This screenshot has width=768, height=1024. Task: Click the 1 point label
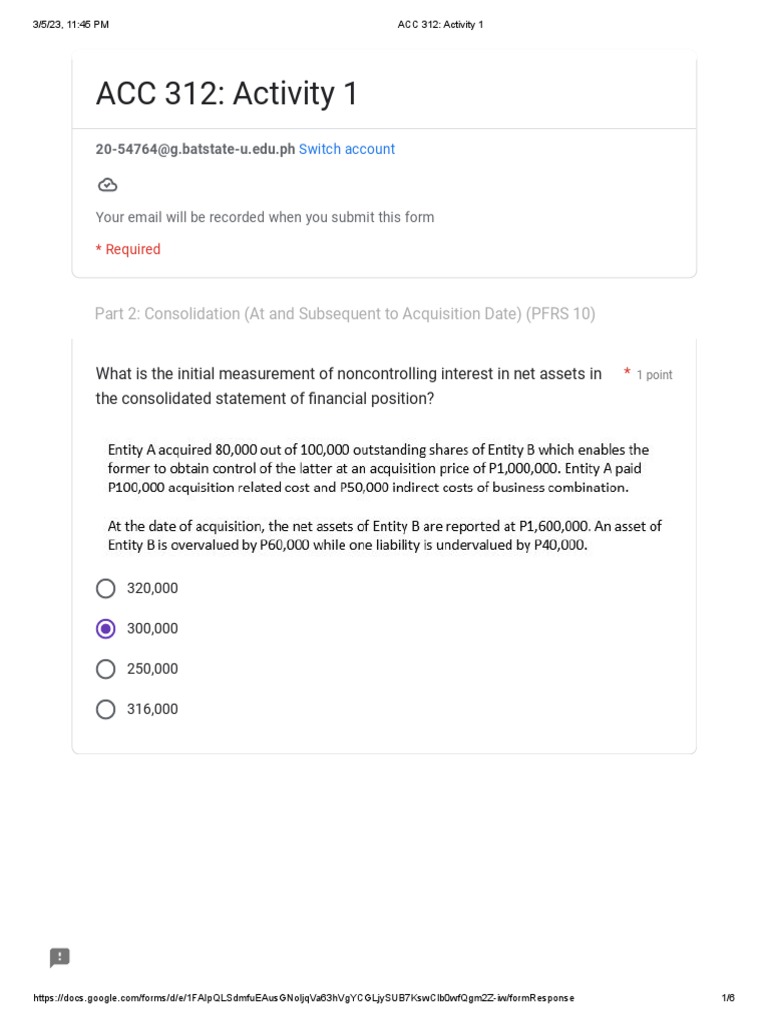[x=654, y=375]
